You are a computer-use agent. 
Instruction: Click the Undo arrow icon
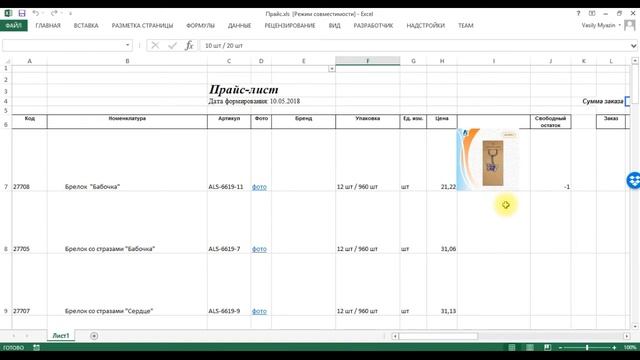click(x=36, y=13)
